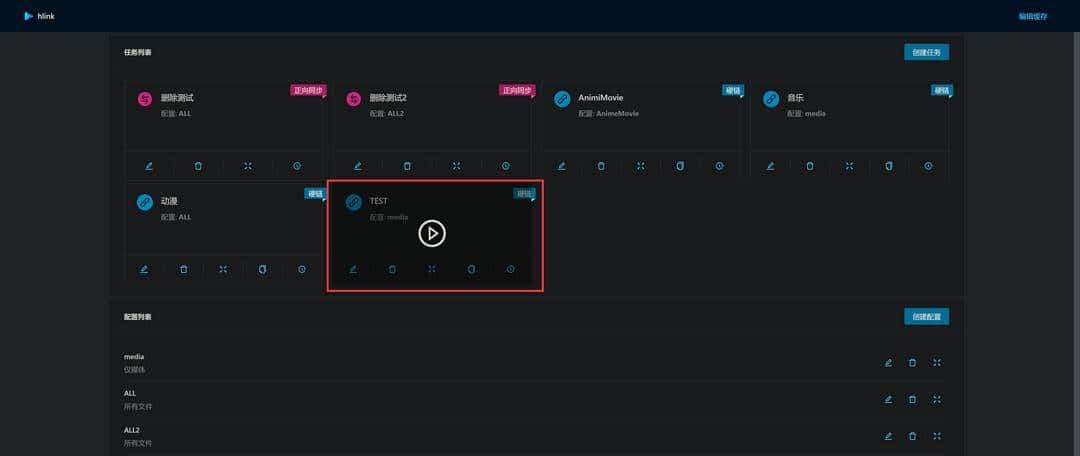
Task: Click the trash icon on TEST card
Action: [x=393, y=269]
